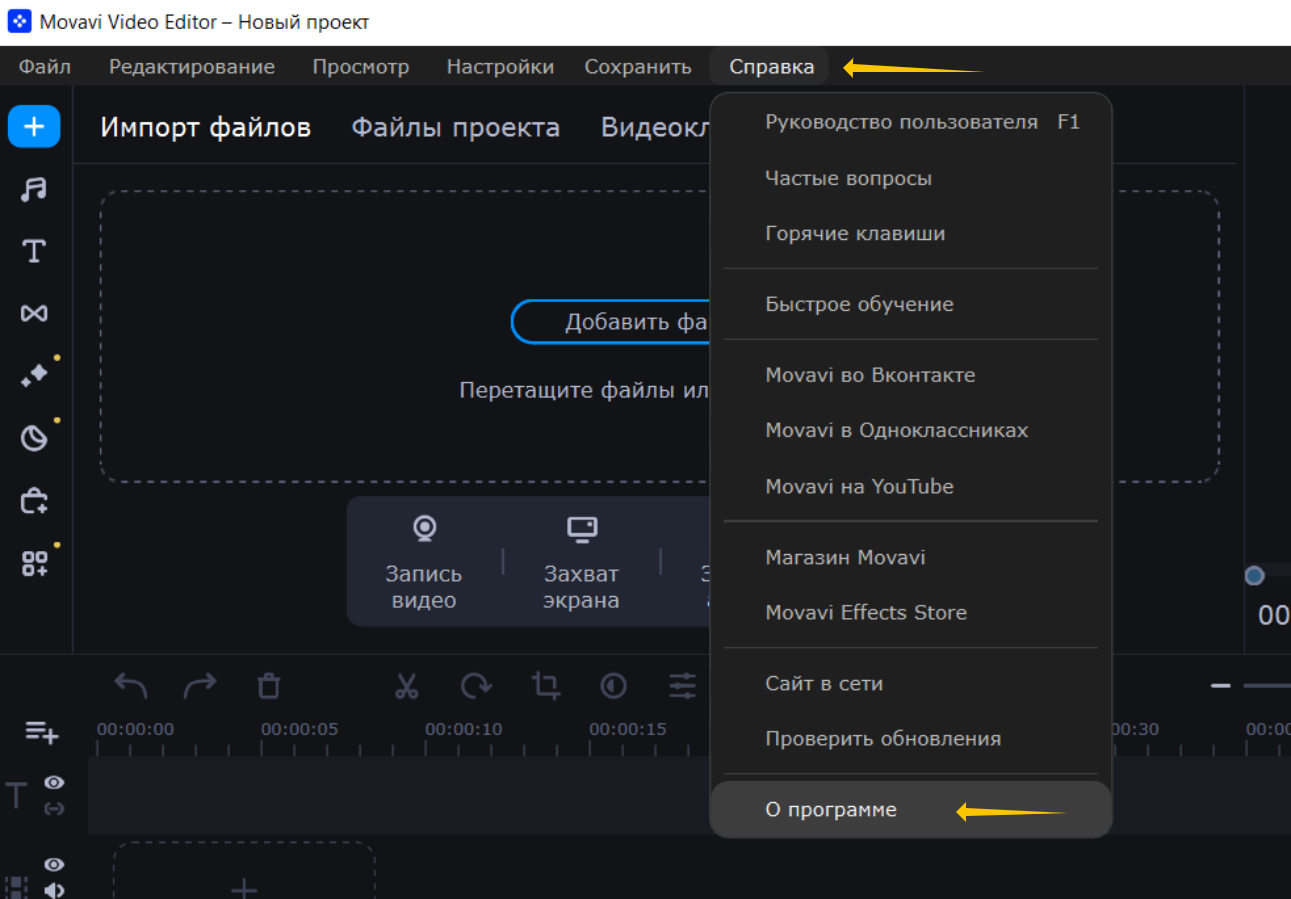Select Магазин Movavi menu item

[911, 557]
